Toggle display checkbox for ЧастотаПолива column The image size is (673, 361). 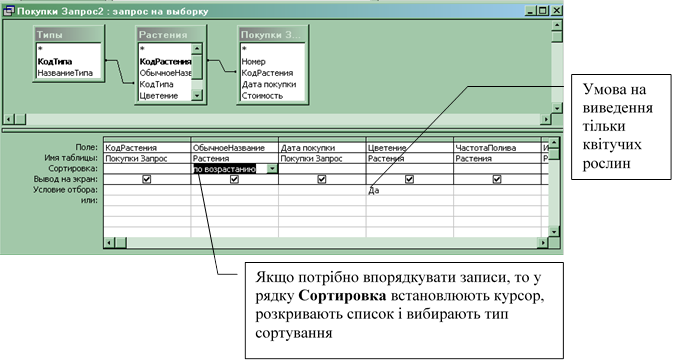(497, 179)
